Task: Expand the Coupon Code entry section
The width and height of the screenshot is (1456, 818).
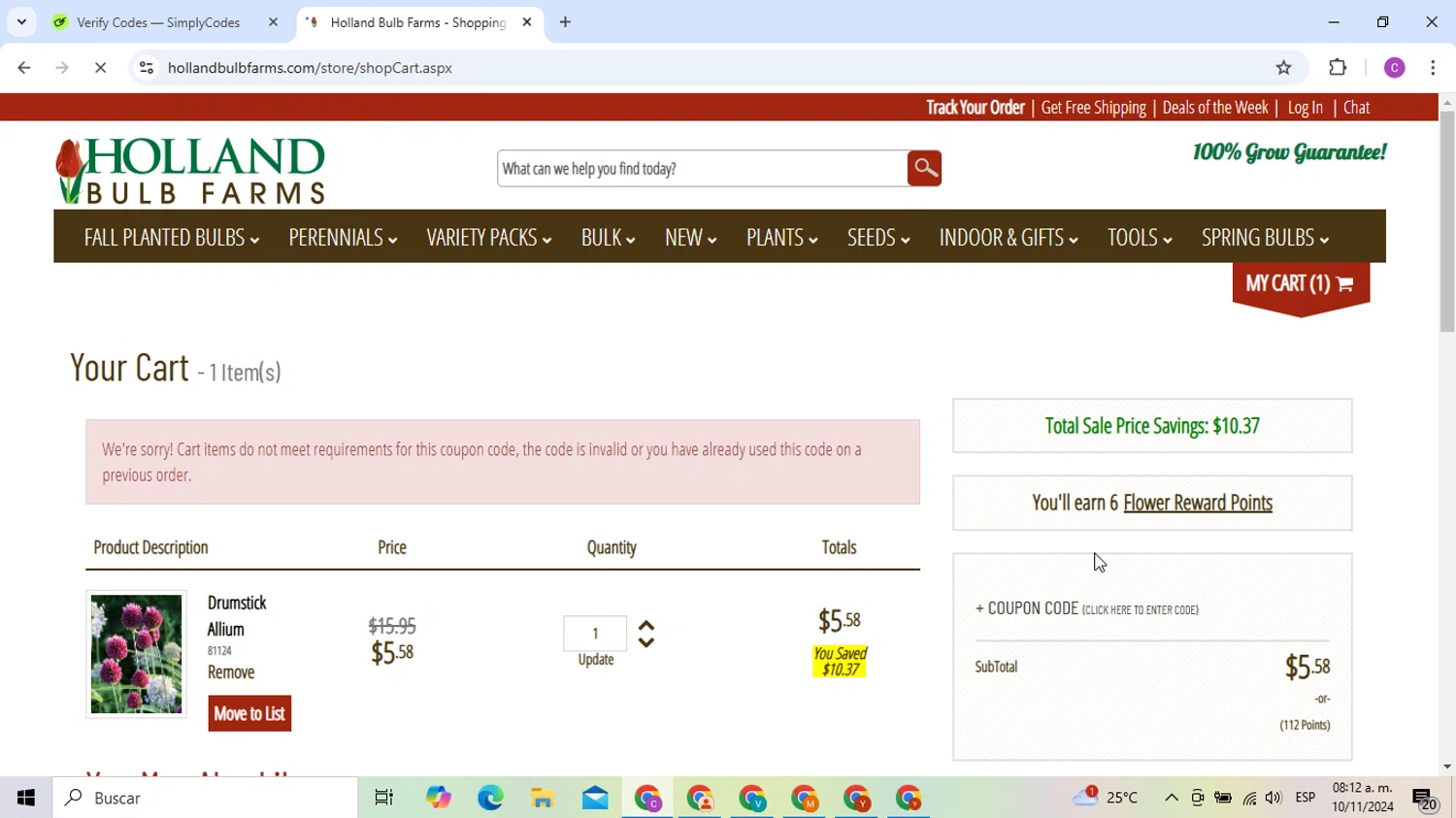Action: [x=1086, y=608]
